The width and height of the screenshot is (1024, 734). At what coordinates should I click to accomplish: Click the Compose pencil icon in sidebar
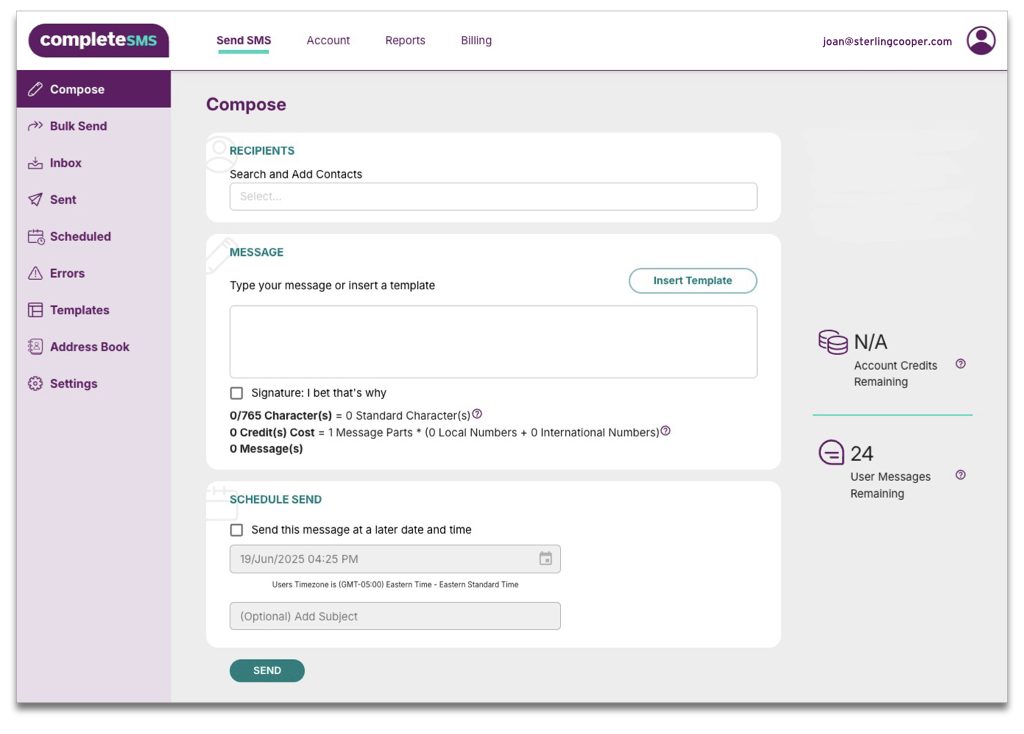click(35, 89)
